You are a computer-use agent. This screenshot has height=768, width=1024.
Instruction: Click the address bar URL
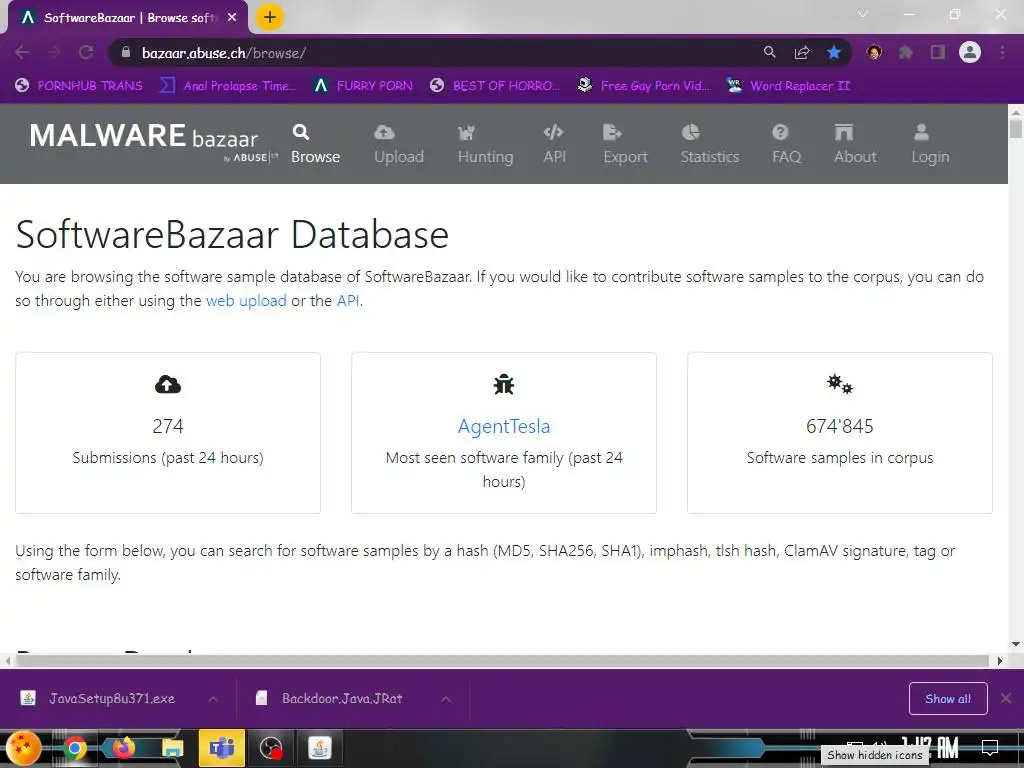coord(223,53)
